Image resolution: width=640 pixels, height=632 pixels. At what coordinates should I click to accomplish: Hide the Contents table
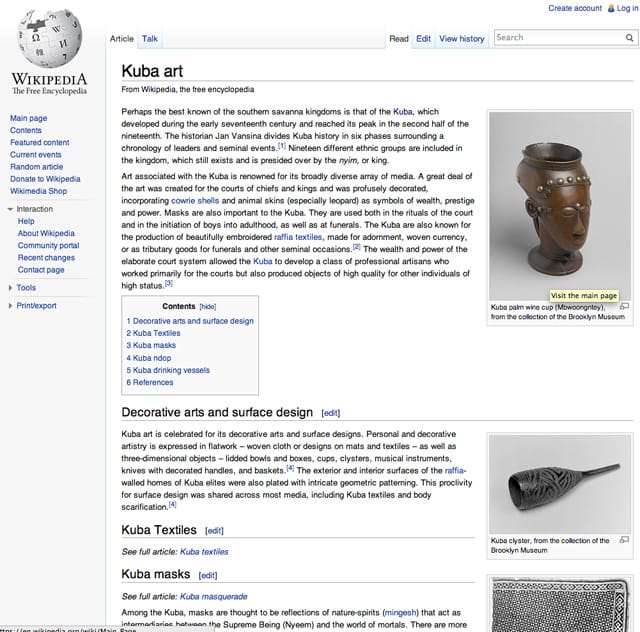208,307
